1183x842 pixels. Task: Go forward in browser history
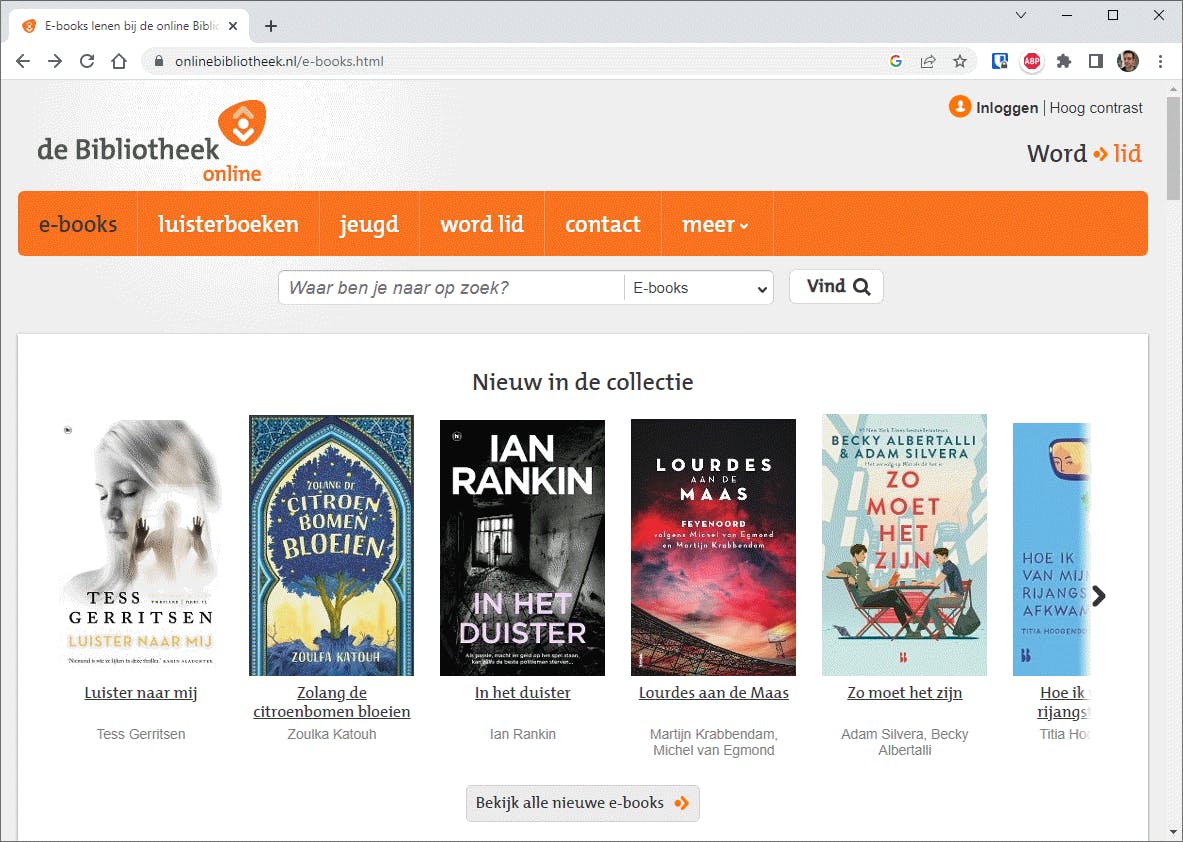tap(55, 61)
